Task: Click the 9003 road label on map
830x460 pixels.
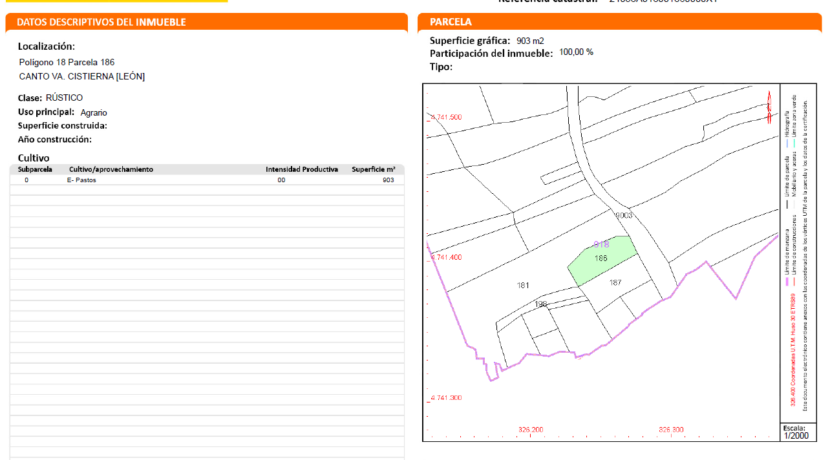Action: click(x=624, y=215)
